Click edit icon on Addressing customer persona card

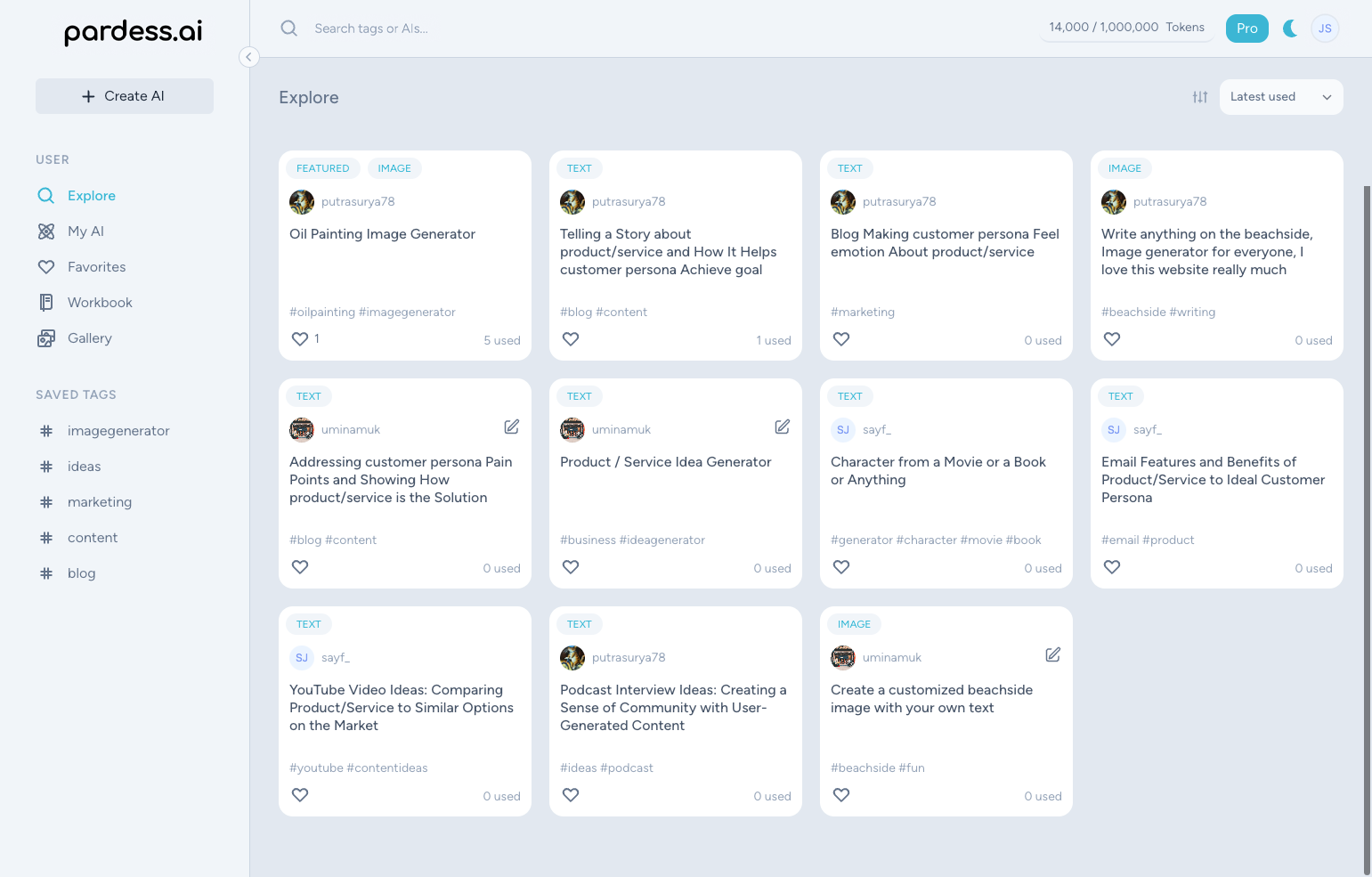coord(511,427)
